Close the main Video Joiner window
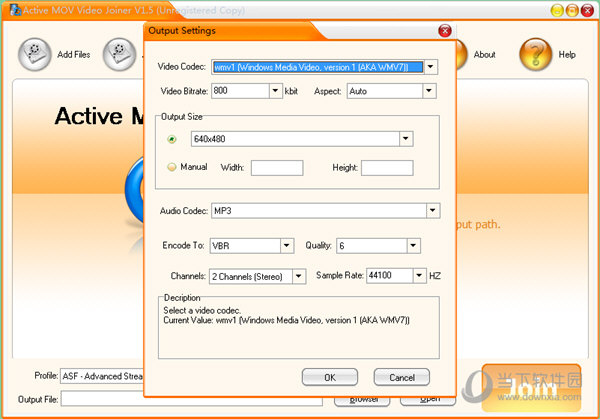The width and height of the screenshot is (600, 419). [587, 10]
